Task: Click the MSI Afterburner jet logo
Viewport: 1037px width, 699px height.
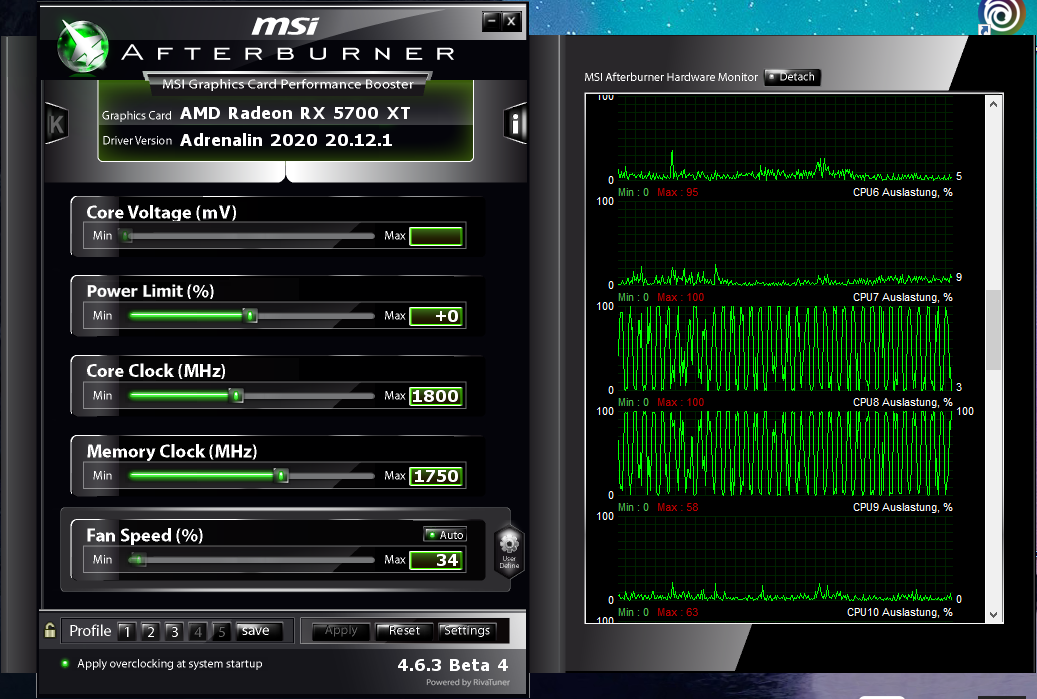Action: [x=83, y=46]
